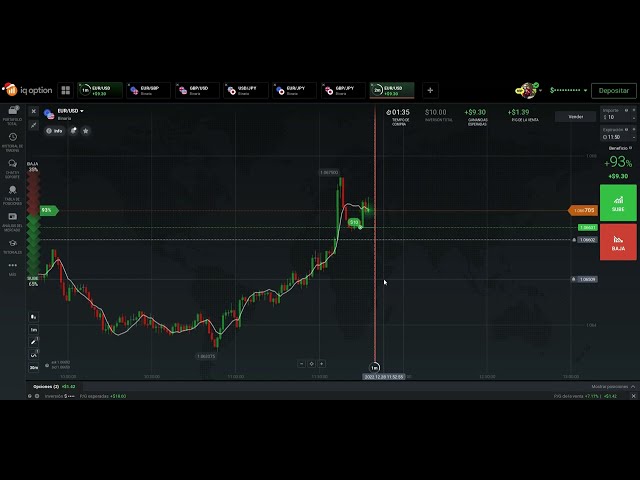Open the user profile avatar menu
The width and height of the screenshot is (640, 480).
point(527,90)
